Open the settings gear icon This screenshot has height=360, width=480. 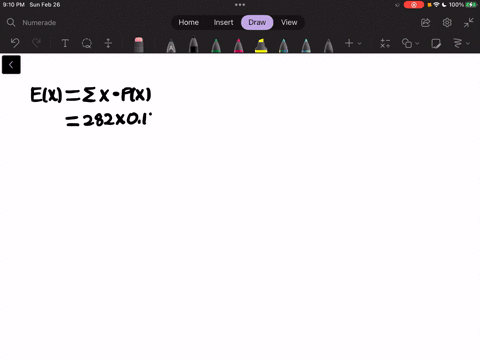[x=447, y=22]
